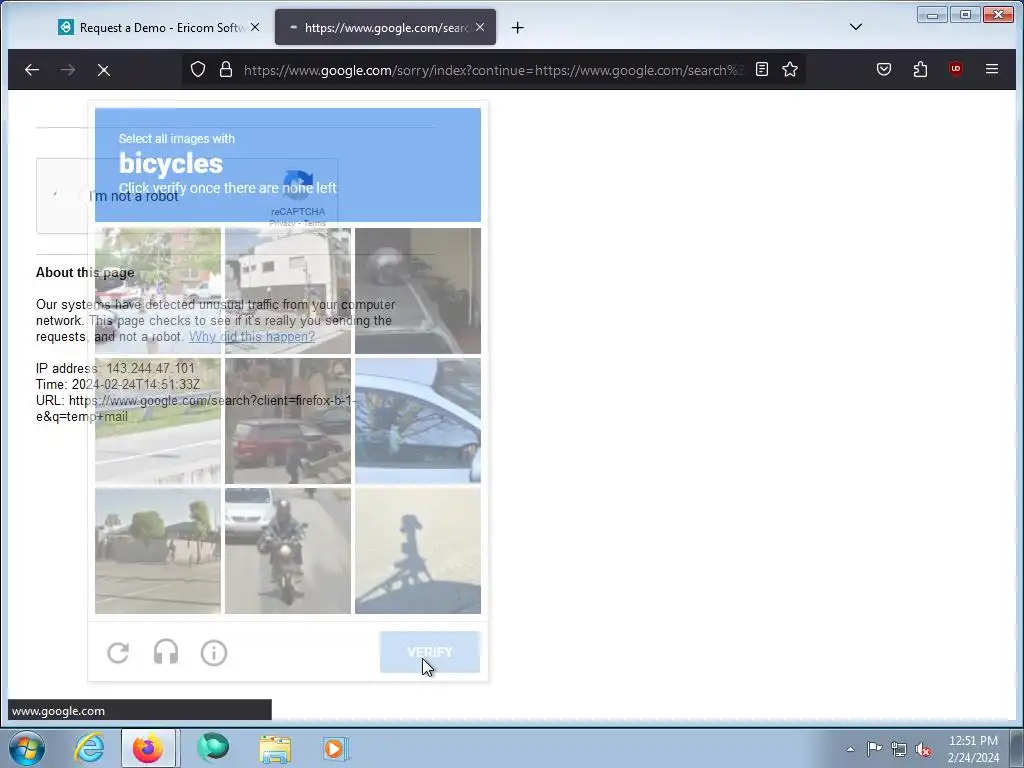Click the padlock site security icon

pos(226,69)
